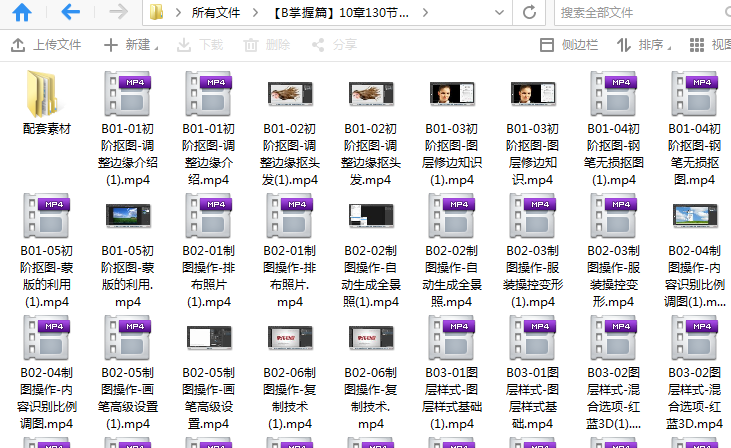Expand the chevron after 所有文件
The height and width of the screenshot is (448, 731).
pyautogui.click(x=255, y=13)
